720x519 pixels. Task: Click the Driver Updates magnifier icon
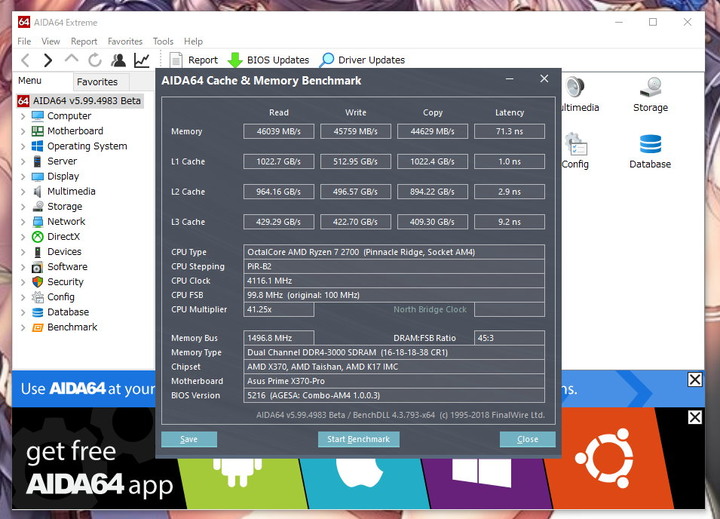pyautogui.click(x=327, y=60)
